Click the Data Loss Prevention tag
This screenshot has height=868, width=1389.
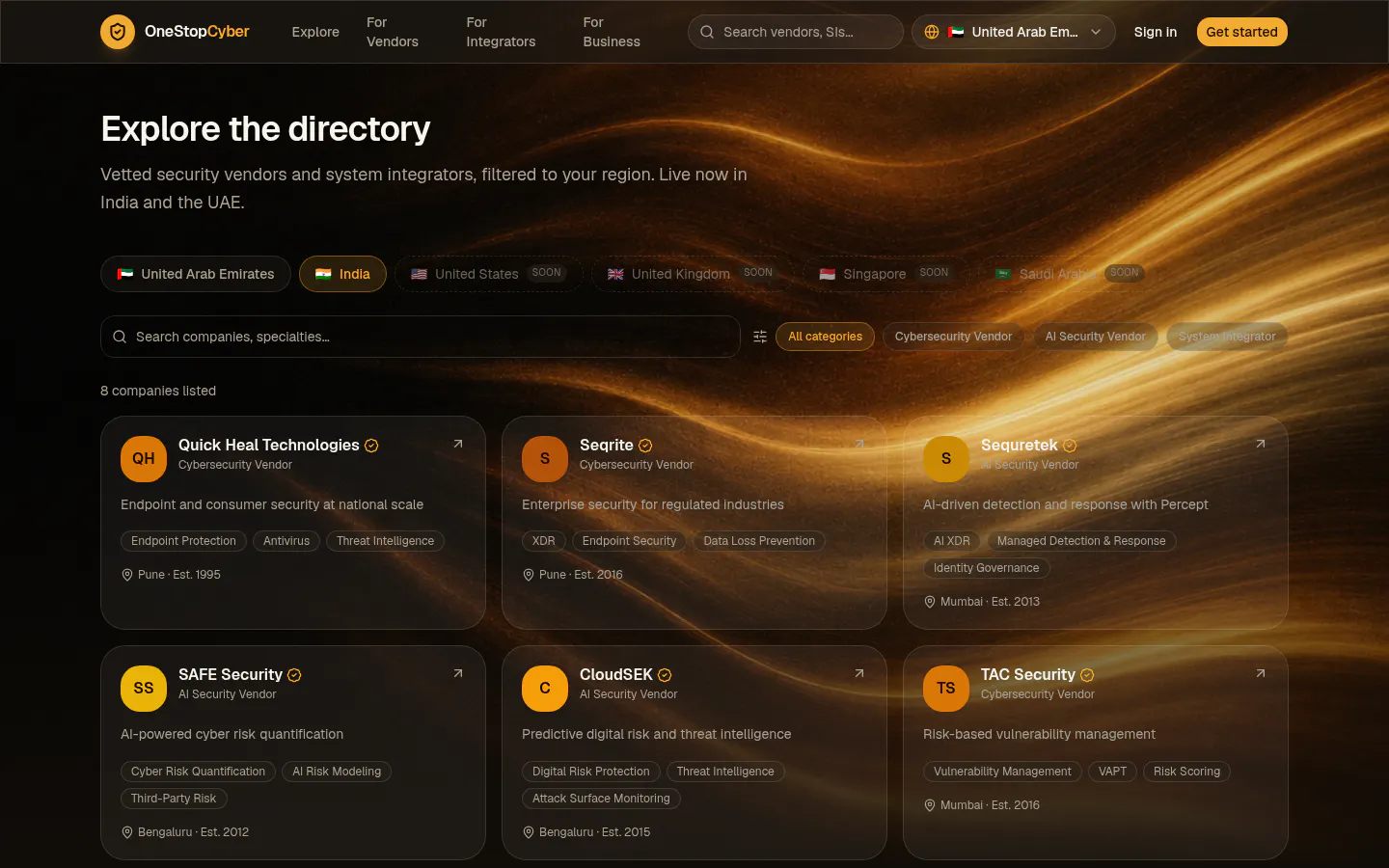click(x=759, y=541)
